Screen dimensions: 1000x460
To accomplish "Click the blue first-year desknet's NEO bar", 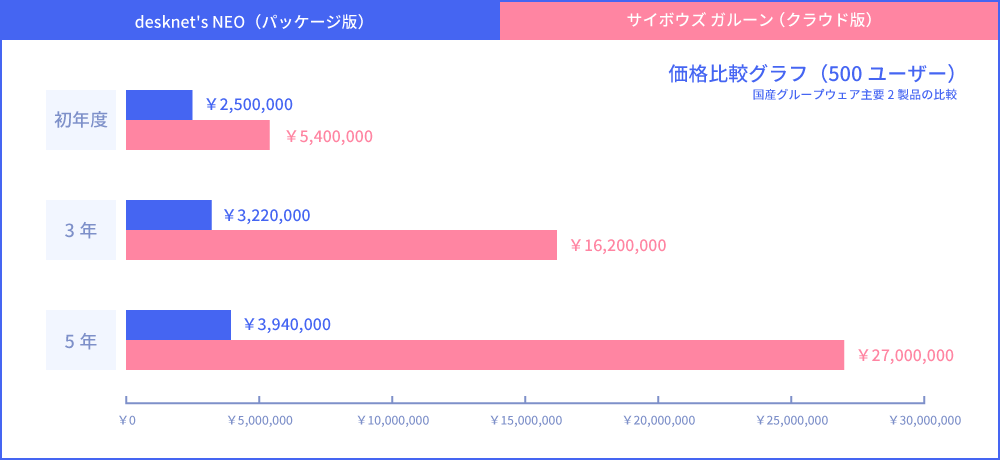I will pos(159,105).
